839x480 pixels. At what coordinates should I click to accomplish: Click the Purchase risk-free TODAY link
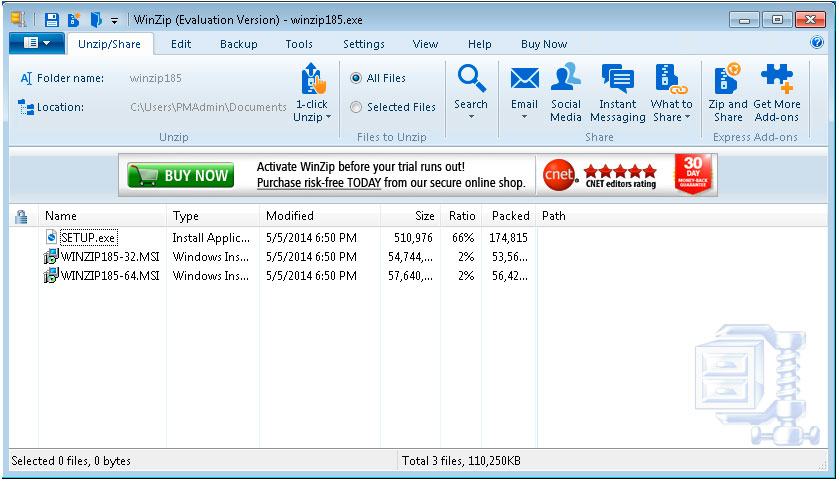pyautogui.click(x=319, y=183)
